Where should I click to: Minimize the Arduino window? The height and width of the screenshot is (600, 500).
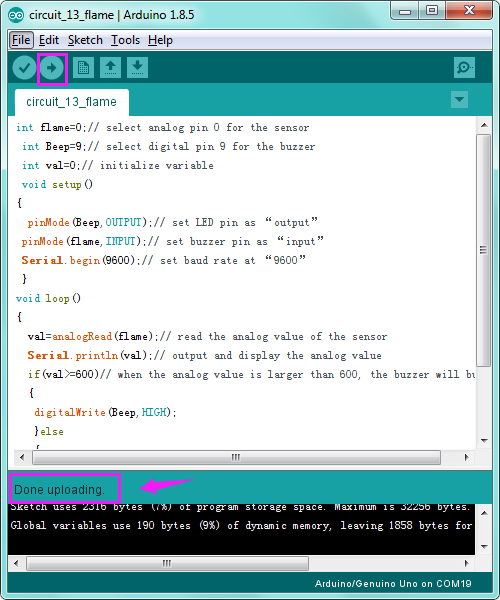[405, 11]
